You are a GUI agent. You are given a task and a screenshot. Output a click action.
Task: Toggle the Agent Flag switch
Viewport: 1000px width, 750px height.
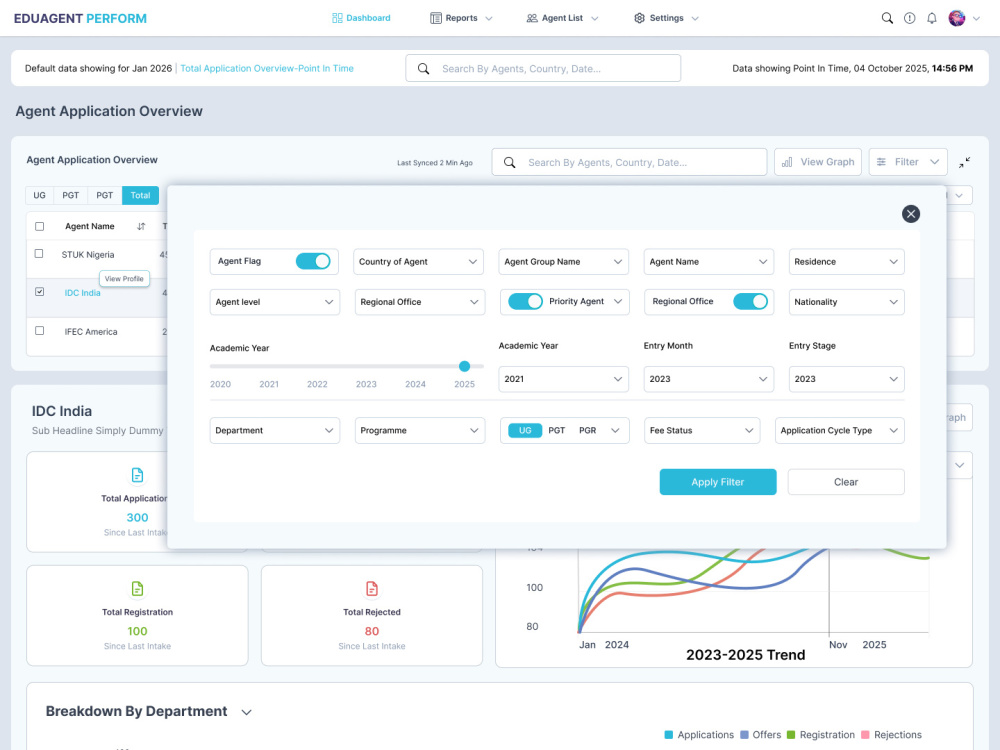(x=313, y=261)
